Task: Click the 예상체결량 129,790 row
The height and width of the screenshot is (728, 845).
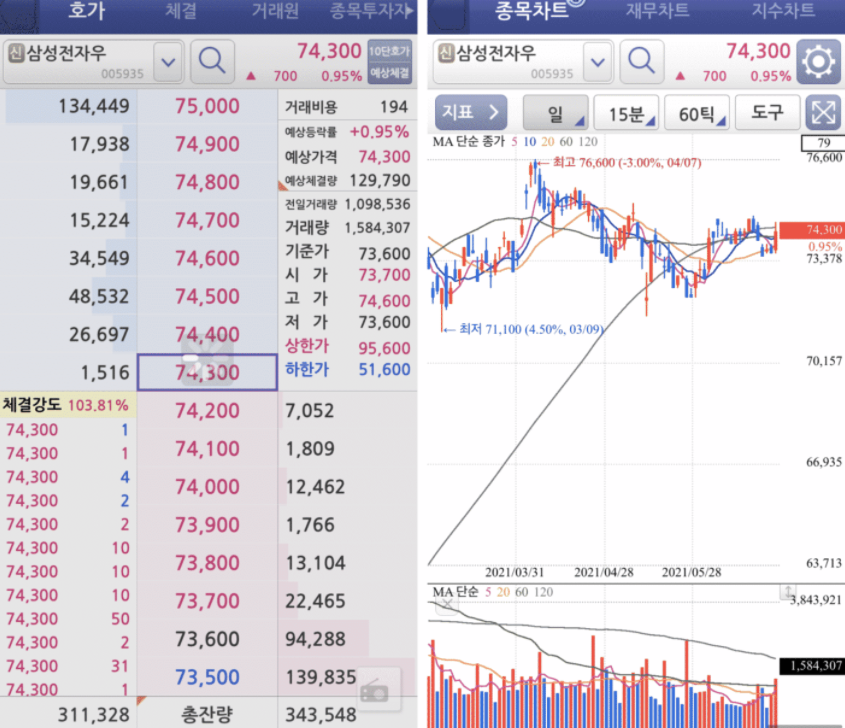Action: [x=347, y=181]
